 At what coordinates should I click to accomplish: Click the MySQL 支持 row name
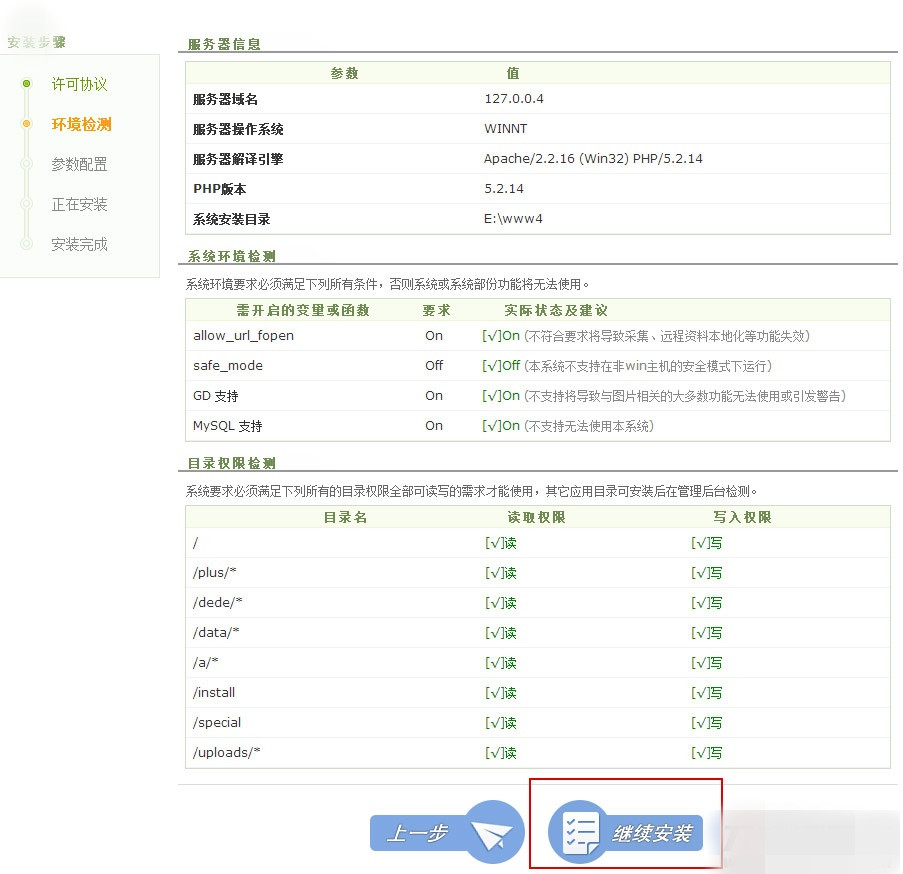click(228, 425)
